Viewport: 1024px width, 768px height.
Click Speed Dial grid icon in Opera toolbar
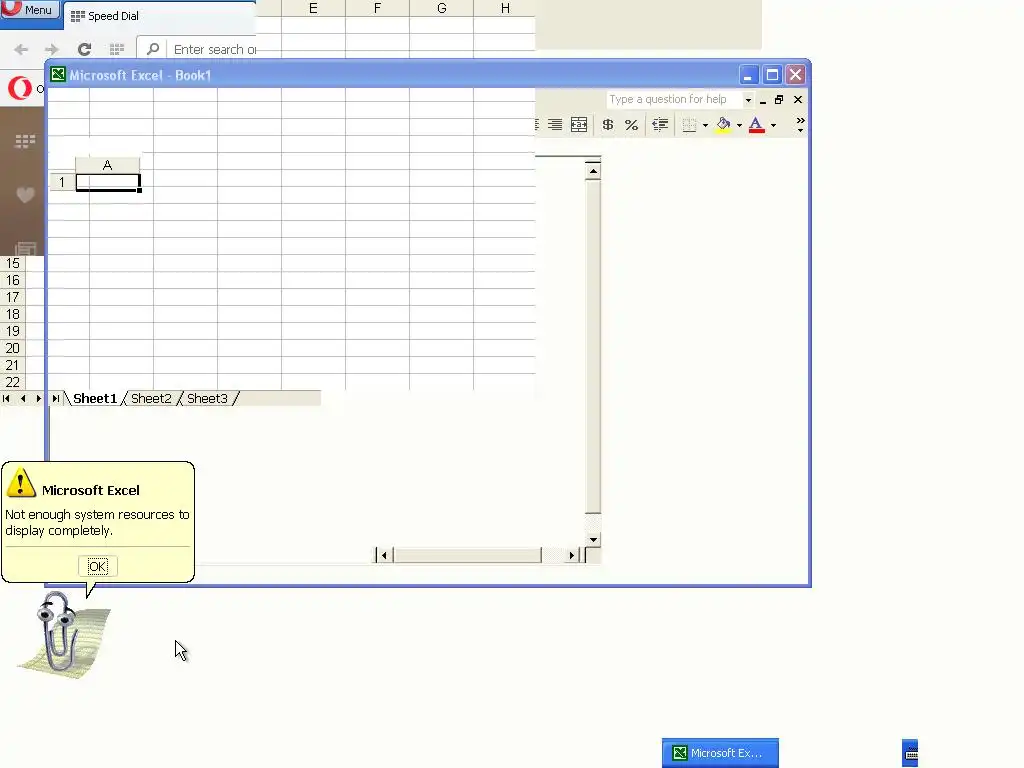click(x=117, y=49)
